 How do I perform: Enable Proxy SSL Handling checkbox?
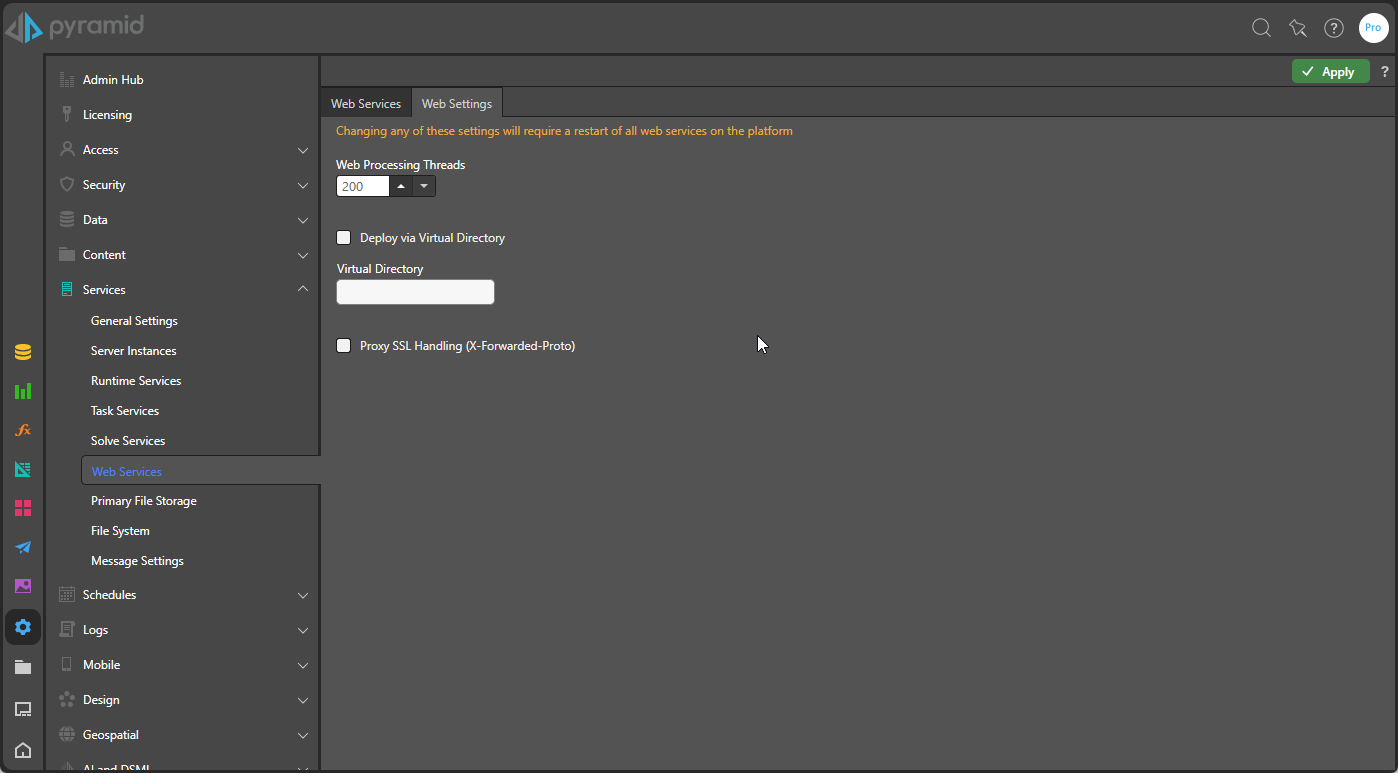(344, 346)
